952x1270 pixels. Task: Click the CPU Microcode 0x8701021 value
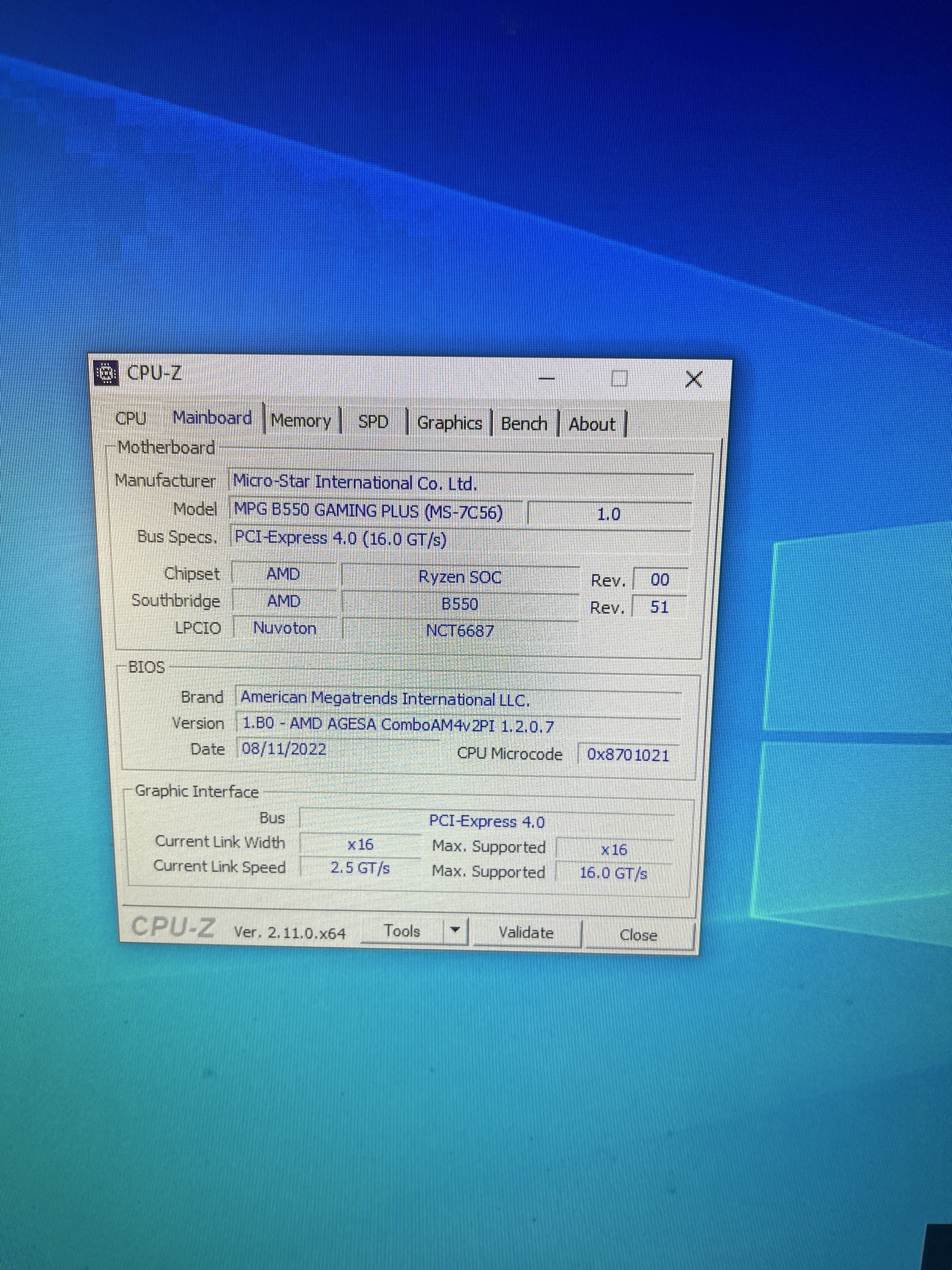point(628,754)
